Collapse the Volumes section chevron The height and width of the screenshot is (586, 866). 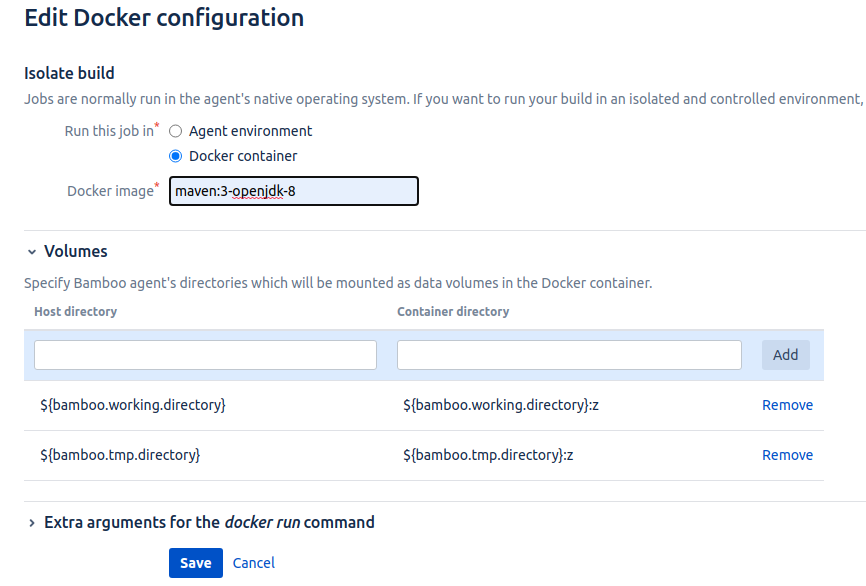tap(32, 252)
